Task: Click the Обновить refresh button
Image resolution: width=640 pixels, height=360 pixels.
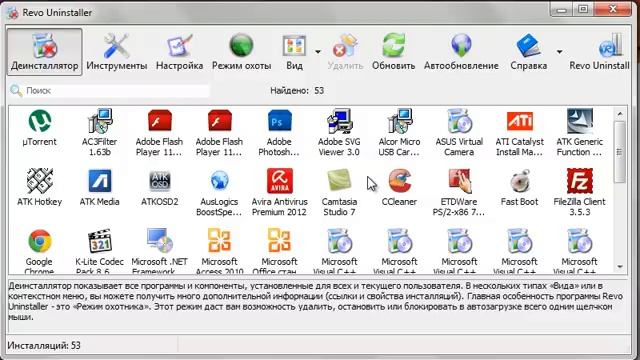Action: (393, 51)
